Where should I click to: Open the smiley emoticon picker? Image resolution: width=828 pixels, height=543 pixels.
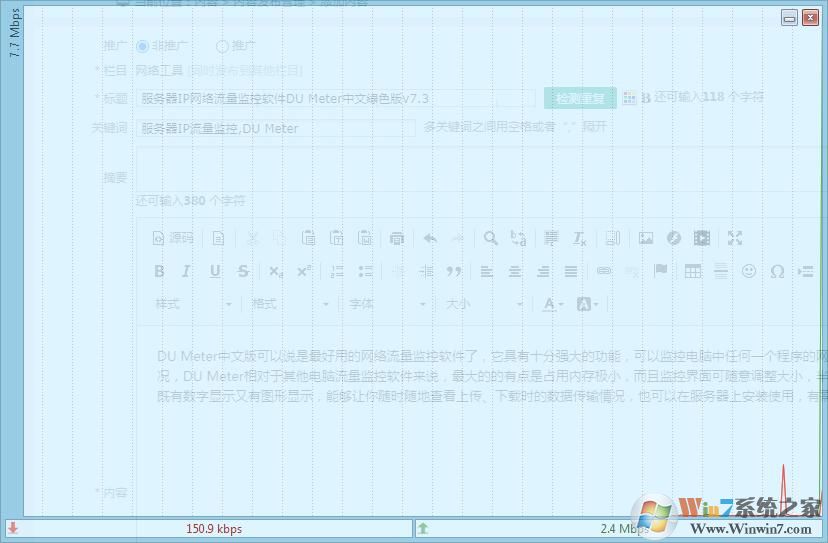749,272
